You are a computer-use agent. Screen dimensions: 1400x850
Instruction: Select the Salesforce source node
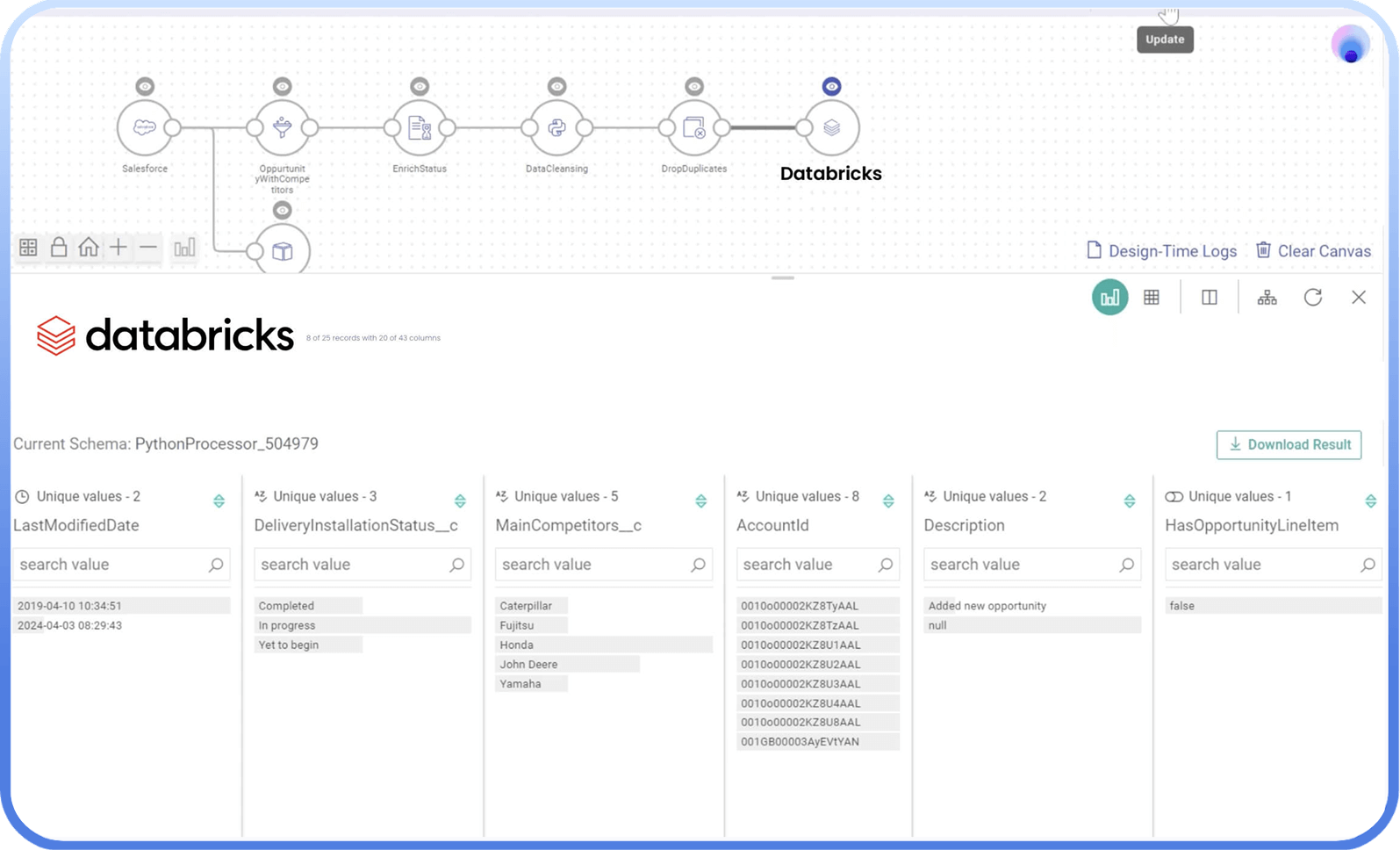point(145,128)
